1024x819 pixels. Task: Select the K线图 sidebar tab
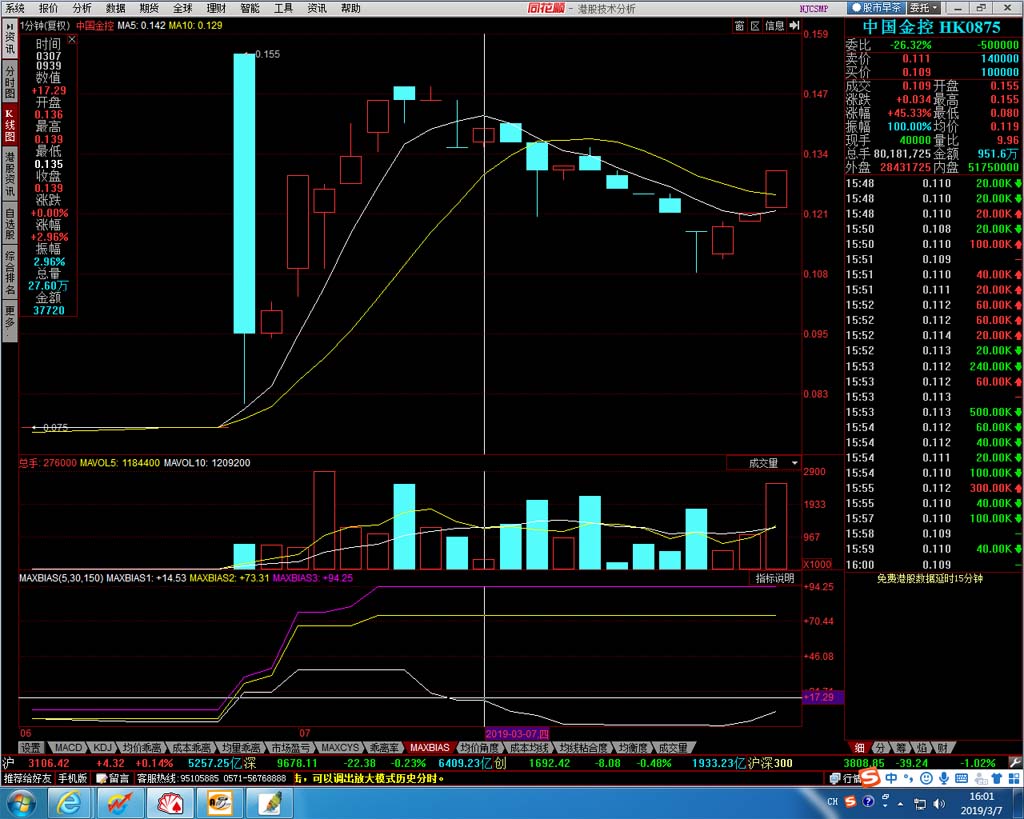tap(10, 124)
